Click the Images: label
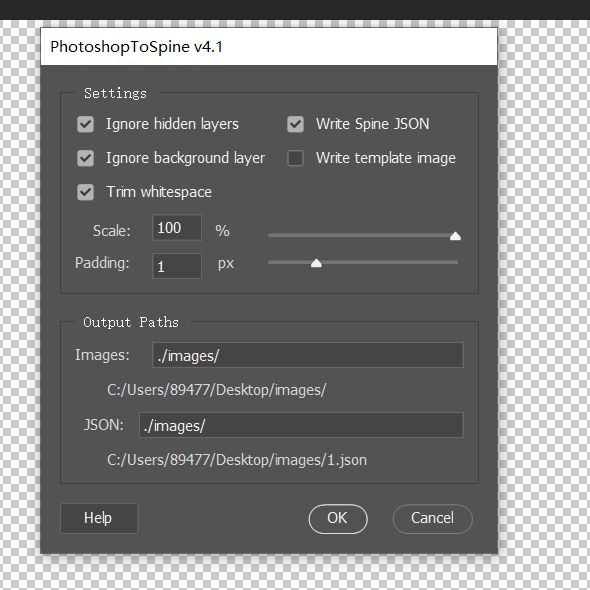Viewport: 590px width, 590px height. point(102,355)
